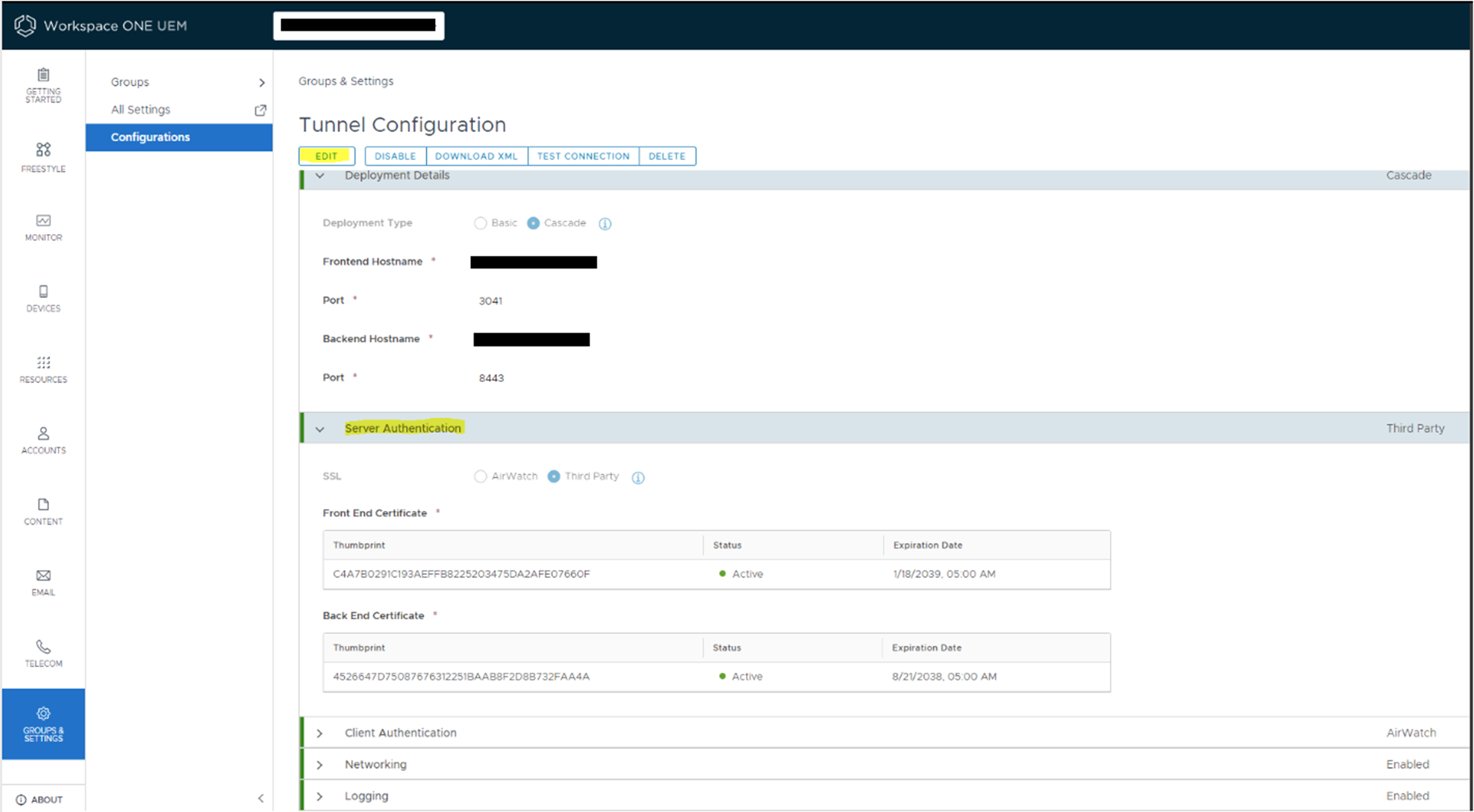Expand the Networking section
The width and height of the screenshot is (1474, 812).
point(320,764)
